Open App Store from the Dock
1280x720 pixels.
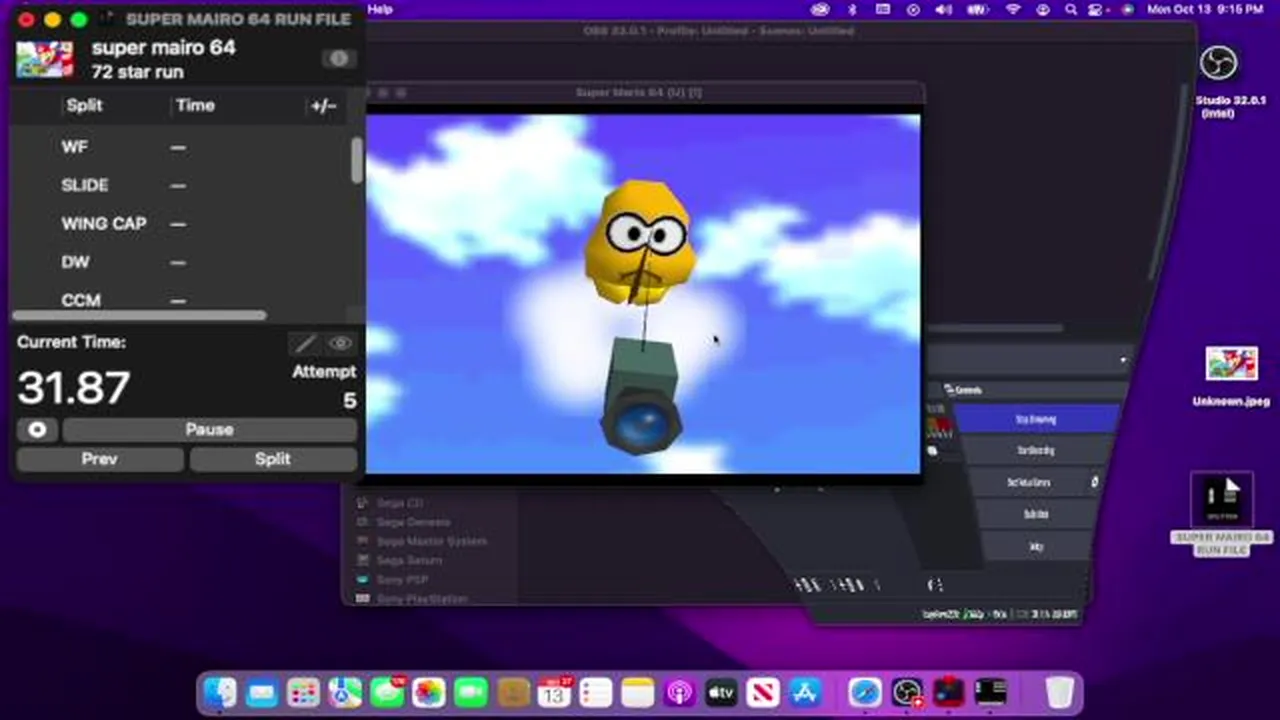click(805, 692)
